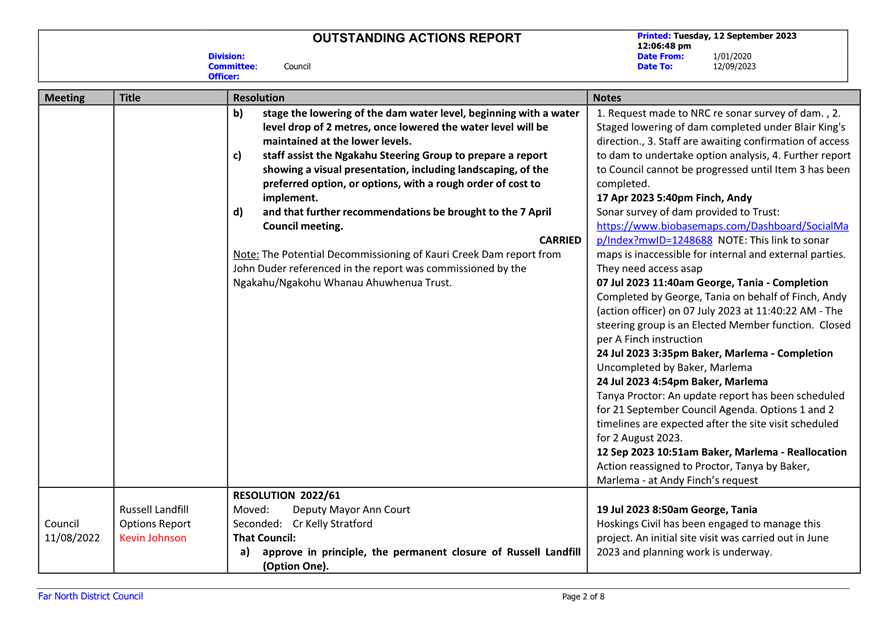885x626 pixels.
Task: Select the Title column header
Action: (x=130, y=99)
